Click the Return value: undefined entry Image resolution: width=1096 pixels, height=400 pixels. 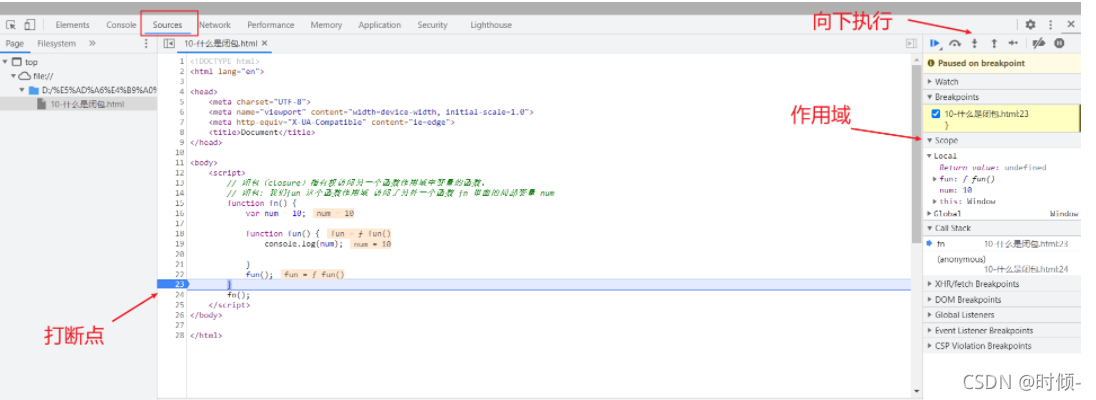point(993,168)
